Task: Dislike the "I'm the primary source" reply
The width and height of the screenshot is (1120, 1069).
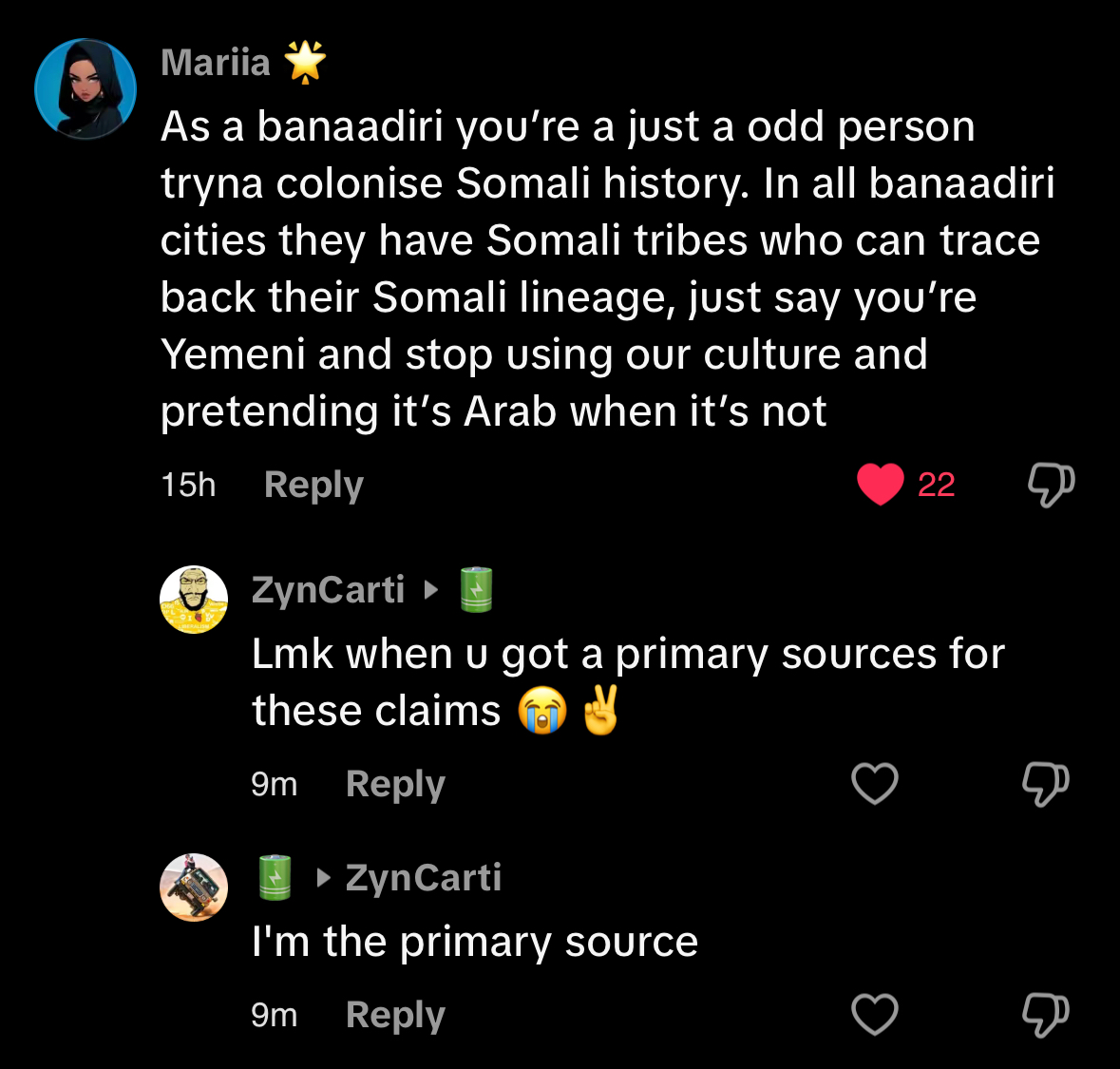Action: tap(1045, 1015)
